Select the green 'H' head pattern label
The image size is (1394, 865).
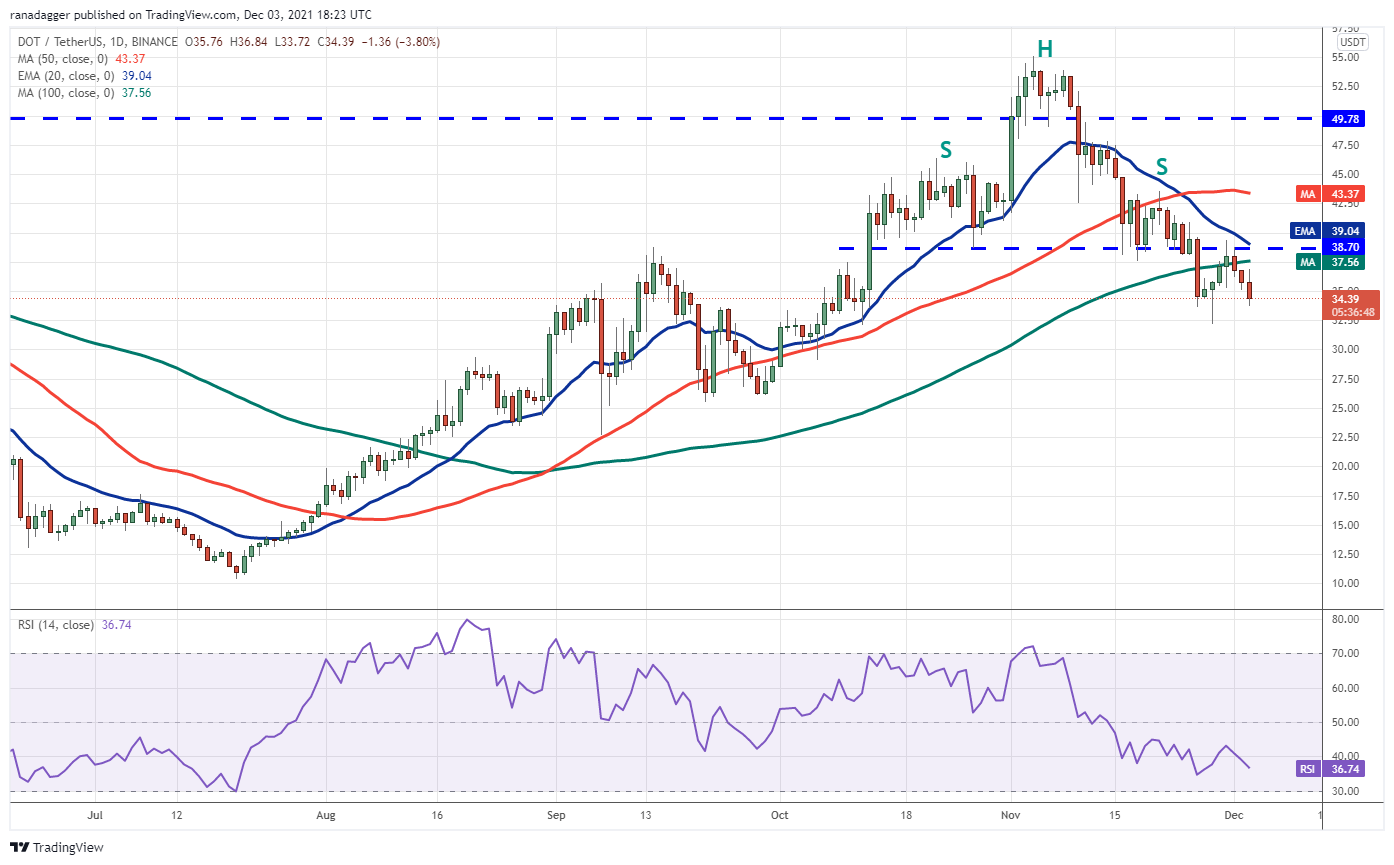coord(1044,48)
